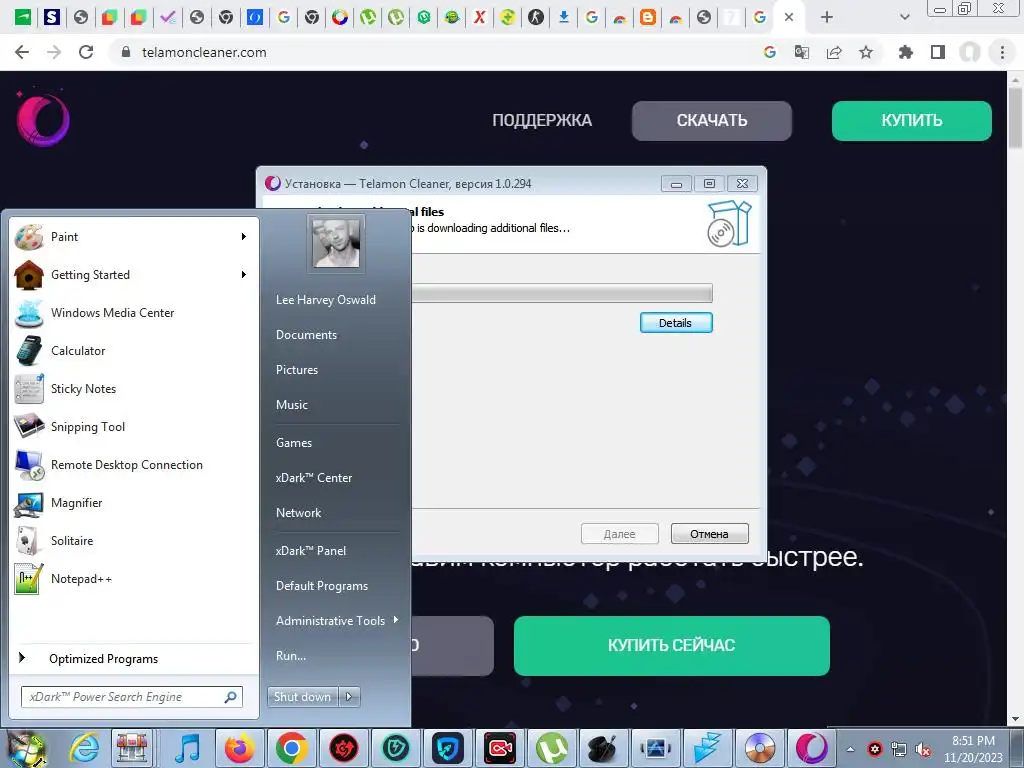Image resolution: width=1024 pixels, height=768 pixels.
Task: Click the network tray icon
Action: [899, 750]
